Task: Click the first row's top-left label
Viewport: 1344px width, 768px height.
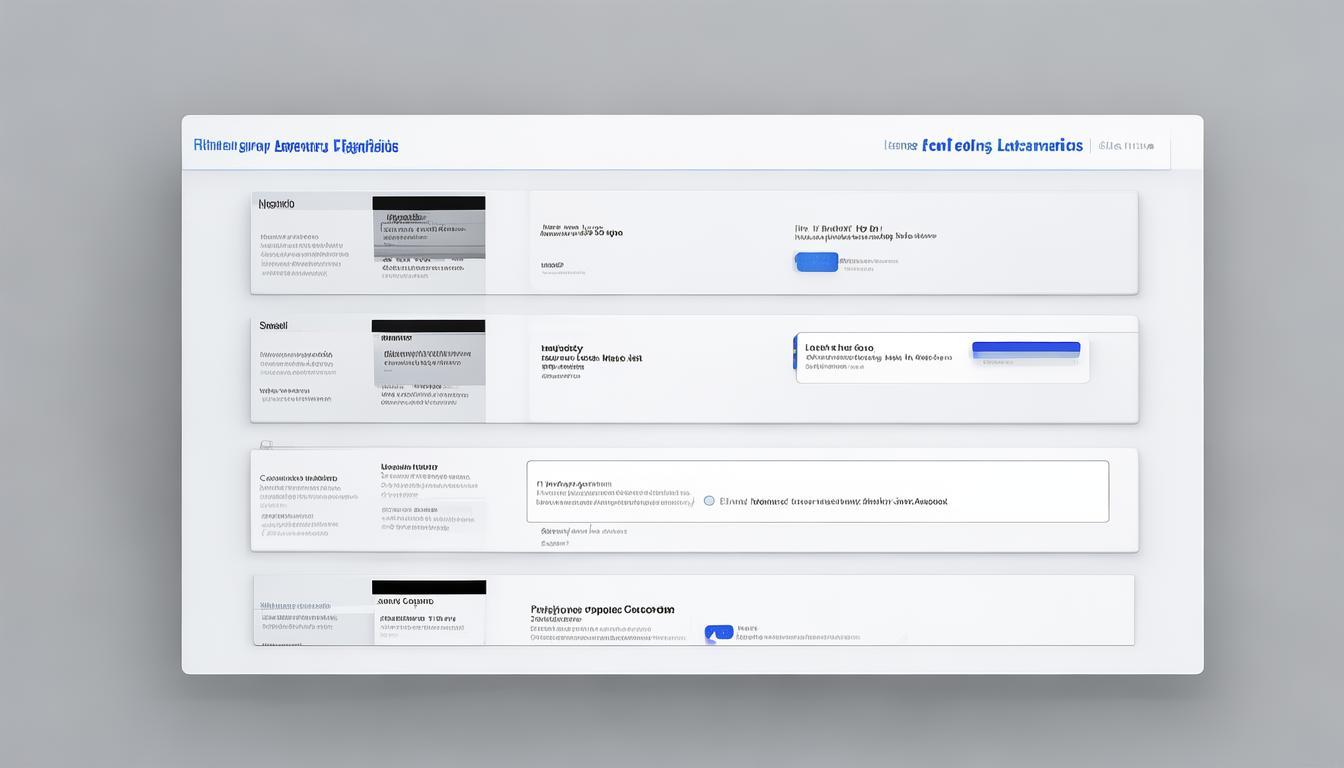Action: coord(276,204)
